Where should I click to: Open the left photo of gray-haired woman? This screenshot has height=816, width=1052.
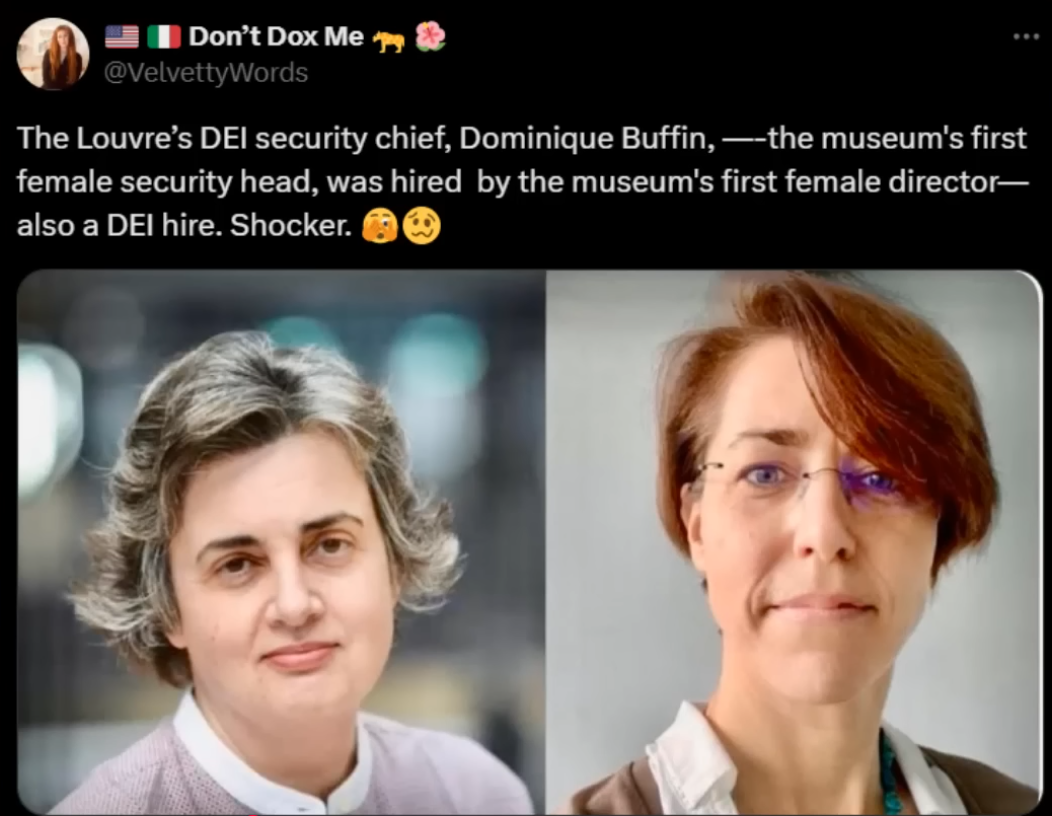click(281, 542)
